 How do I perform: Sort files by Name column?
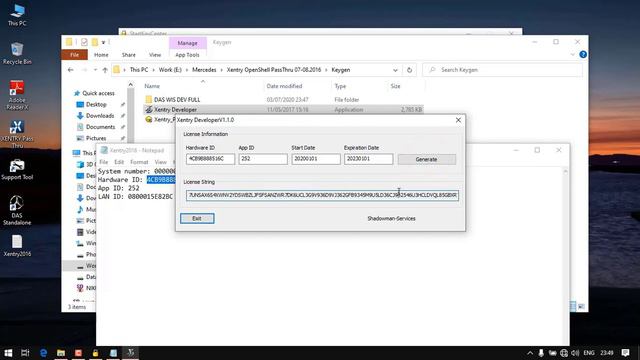(152, 86)
